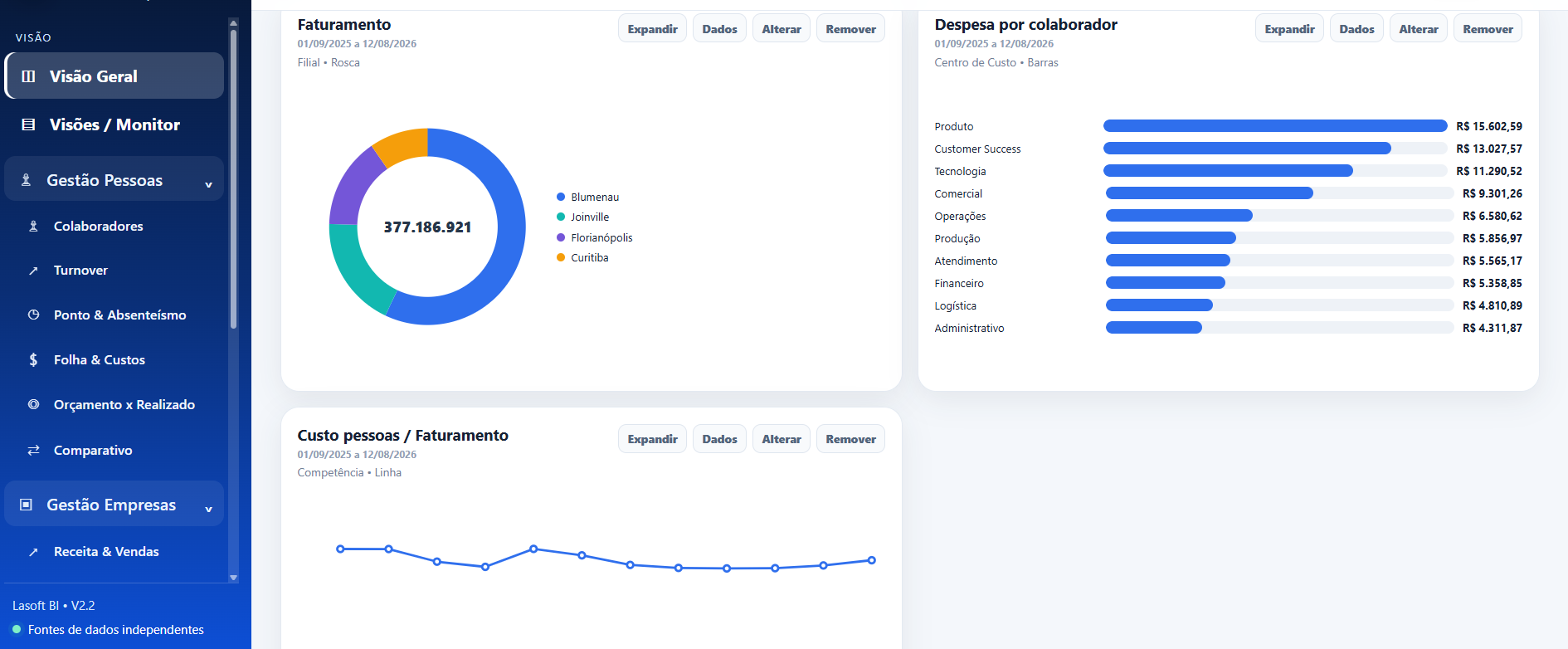Expand the Despesa por colaborador chart
1568x649 pixels.
[x=1289, y=29]
